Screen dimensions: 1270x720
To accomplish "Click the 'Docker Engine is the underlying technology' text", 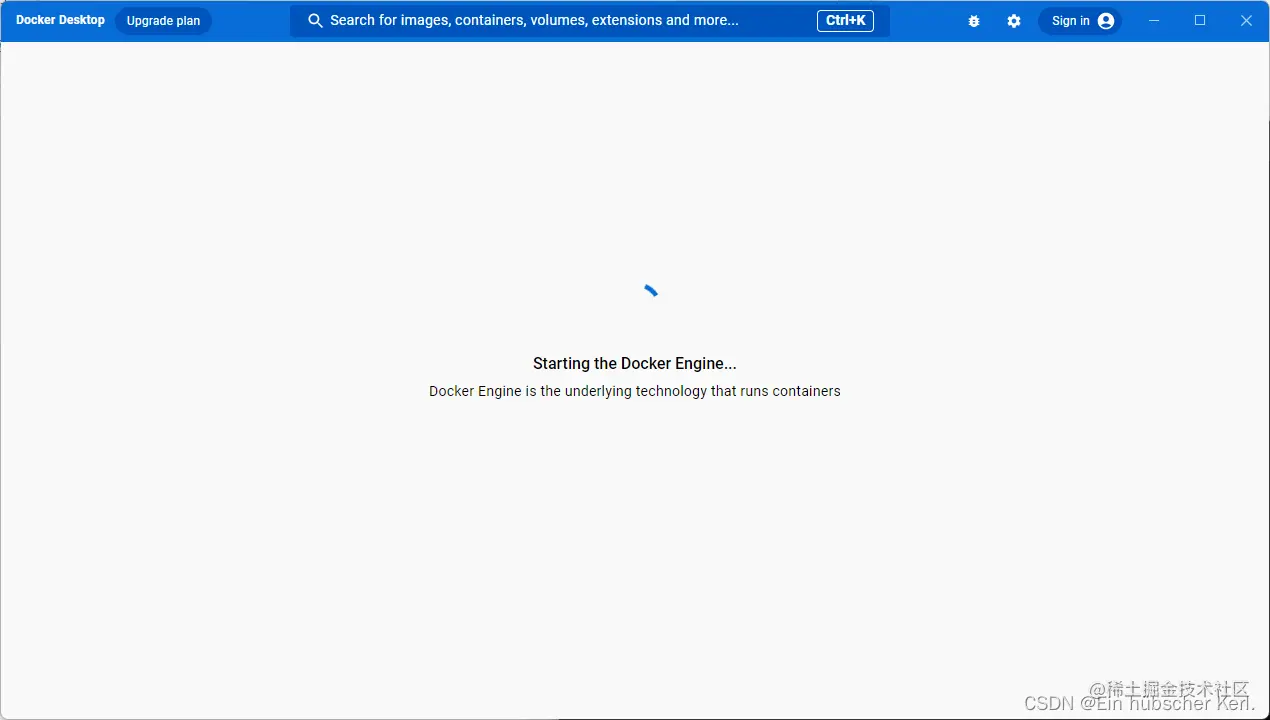I will (635, 391).
